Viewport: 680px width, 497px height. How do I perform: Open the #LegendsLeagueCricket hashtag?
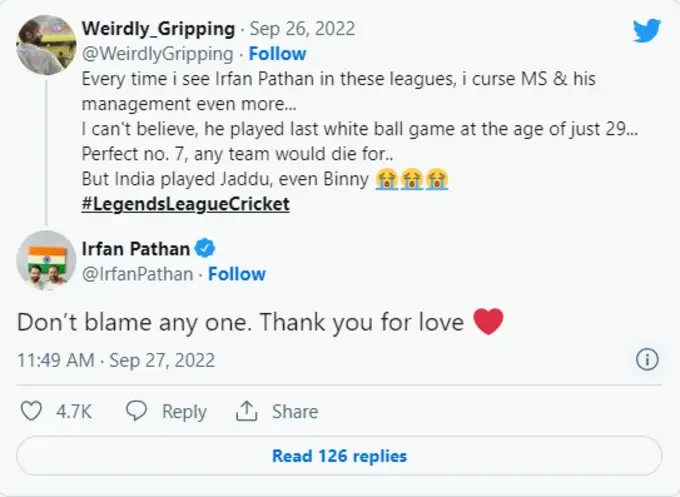pos(185,204)
